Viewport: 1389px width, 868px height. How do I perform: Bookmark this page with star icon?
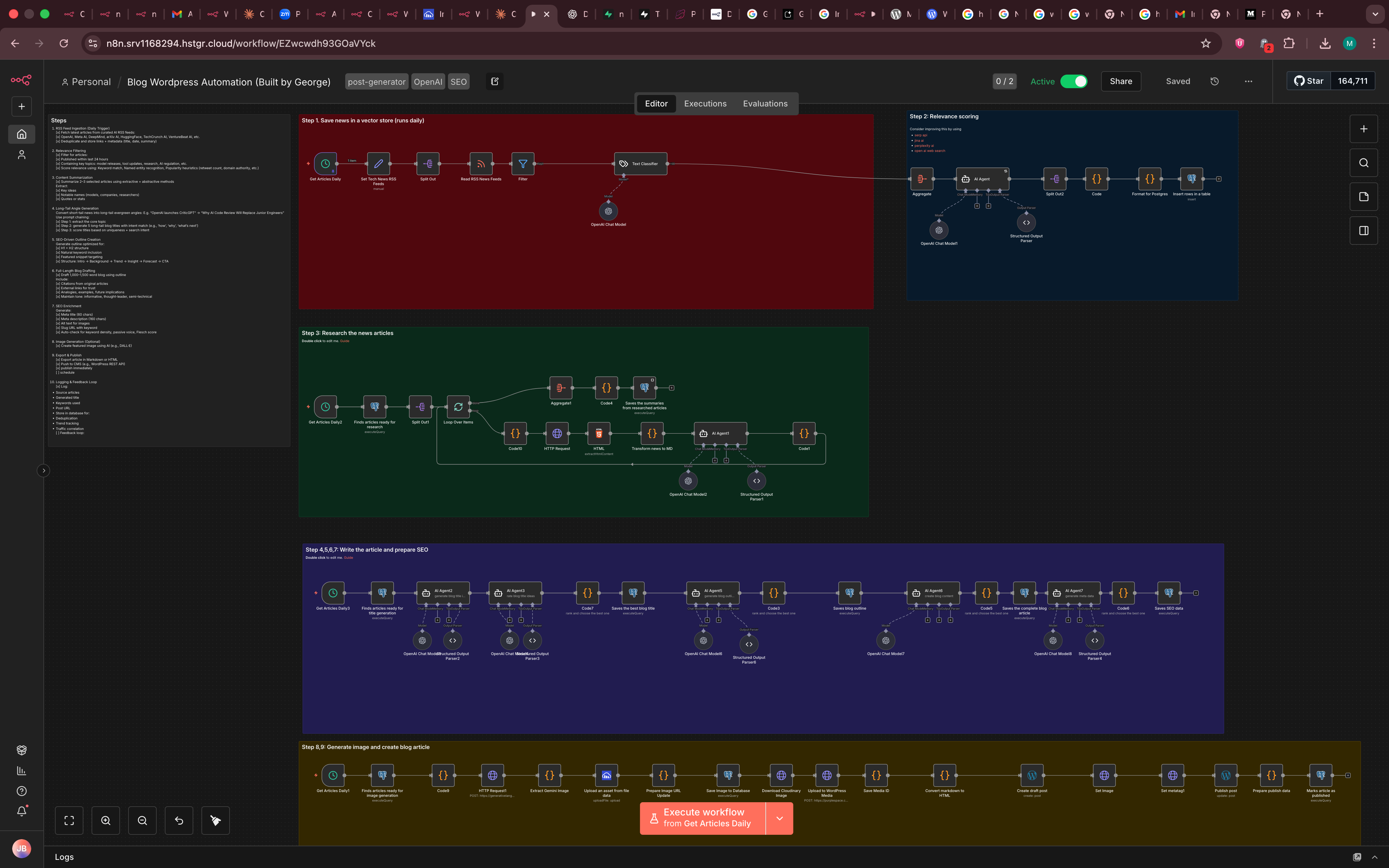[1206, 44]
